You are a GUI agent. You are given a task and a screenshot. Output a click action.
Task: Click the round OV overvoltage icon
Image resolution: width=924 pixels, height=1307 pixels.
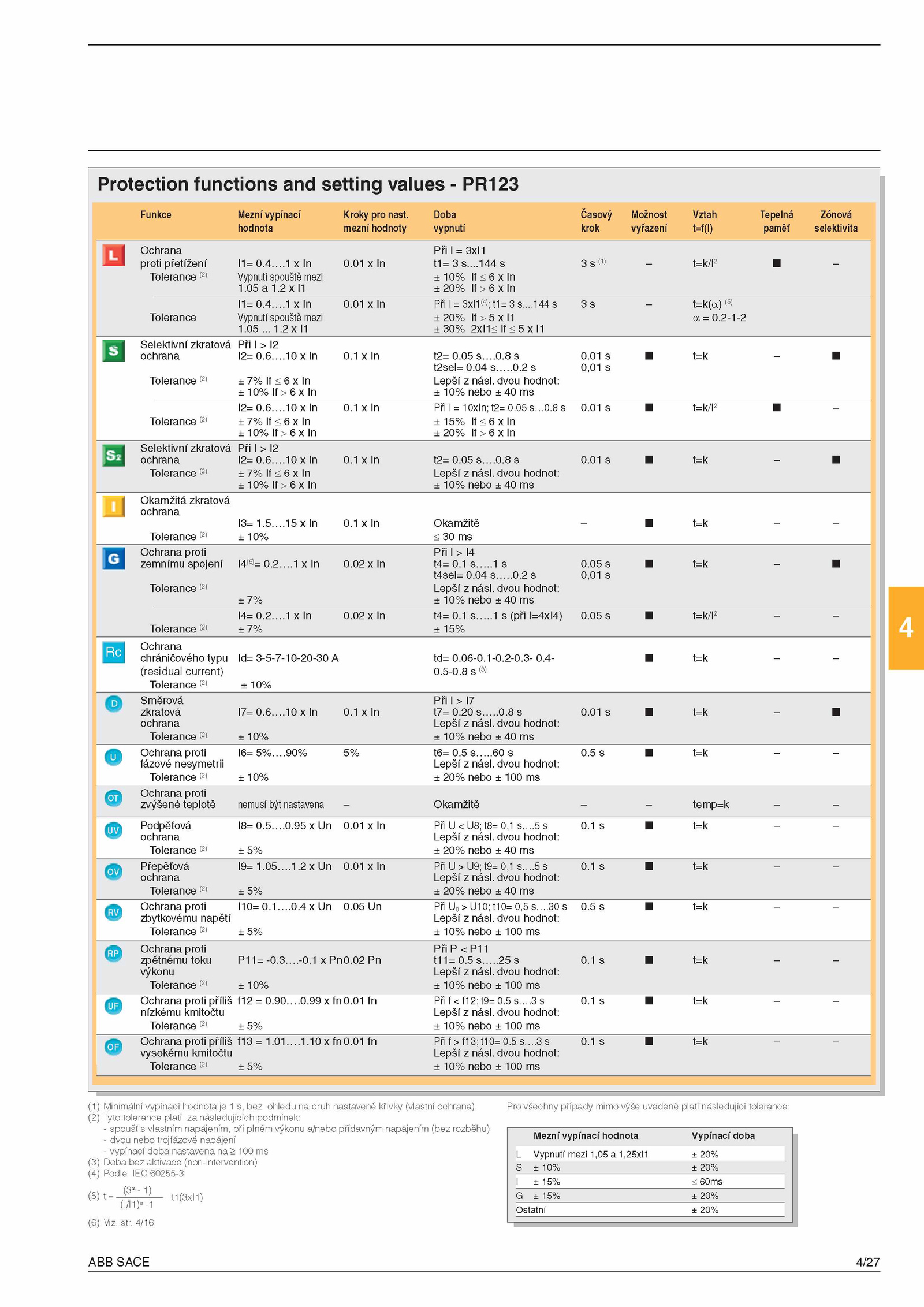point(113,872)
